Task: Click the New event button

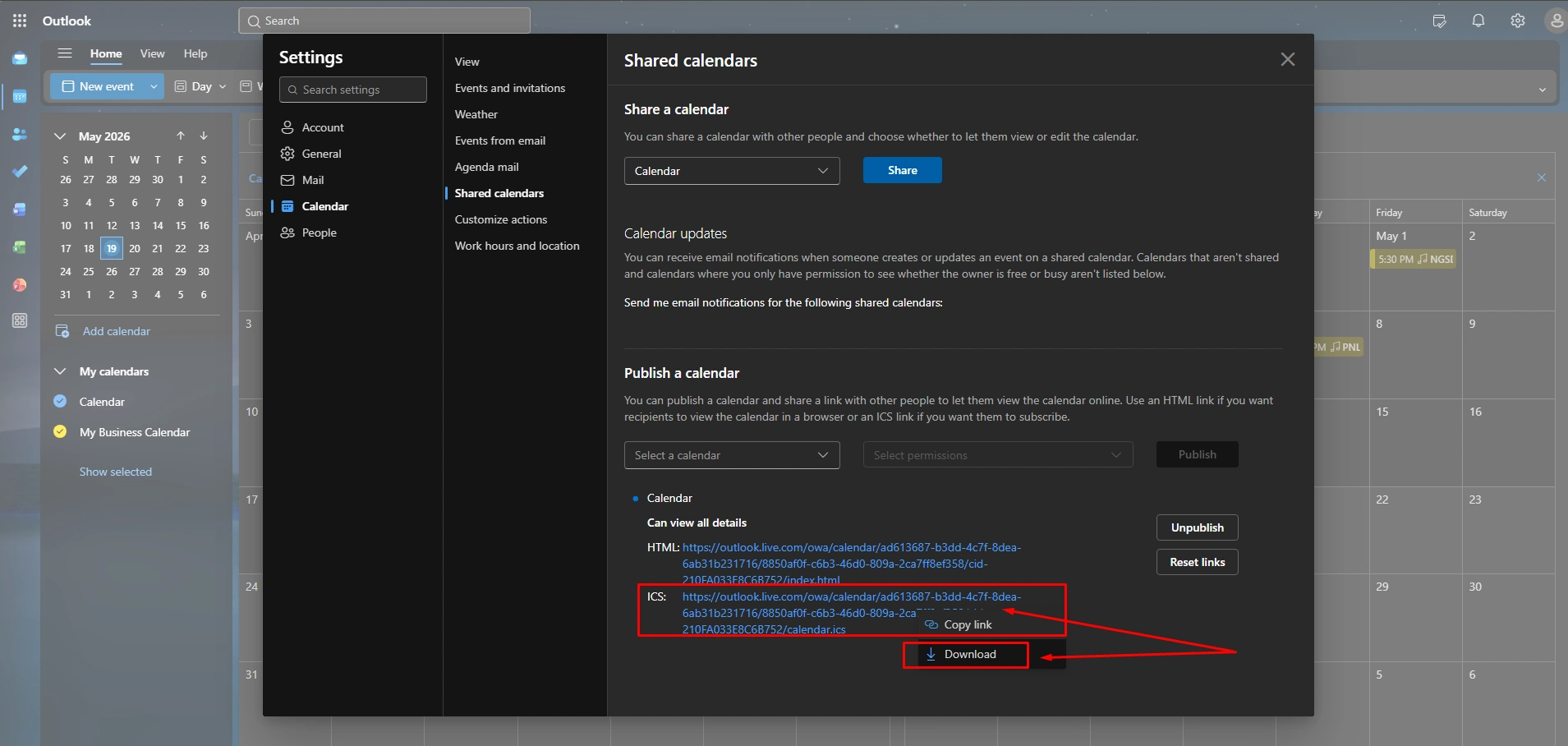Action: [99, 86]
